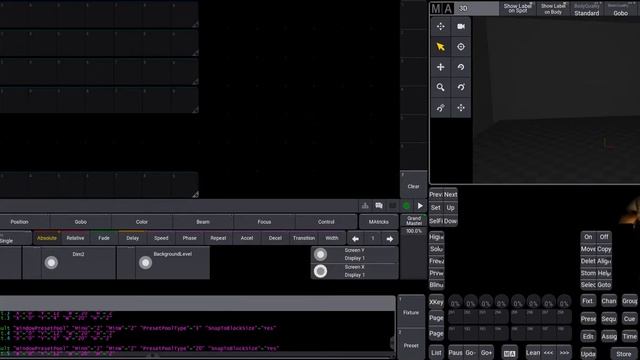The width and height of the screenshot is (640, 360).
Task: Open the Single selector left of Absolute
Action: 15,238
